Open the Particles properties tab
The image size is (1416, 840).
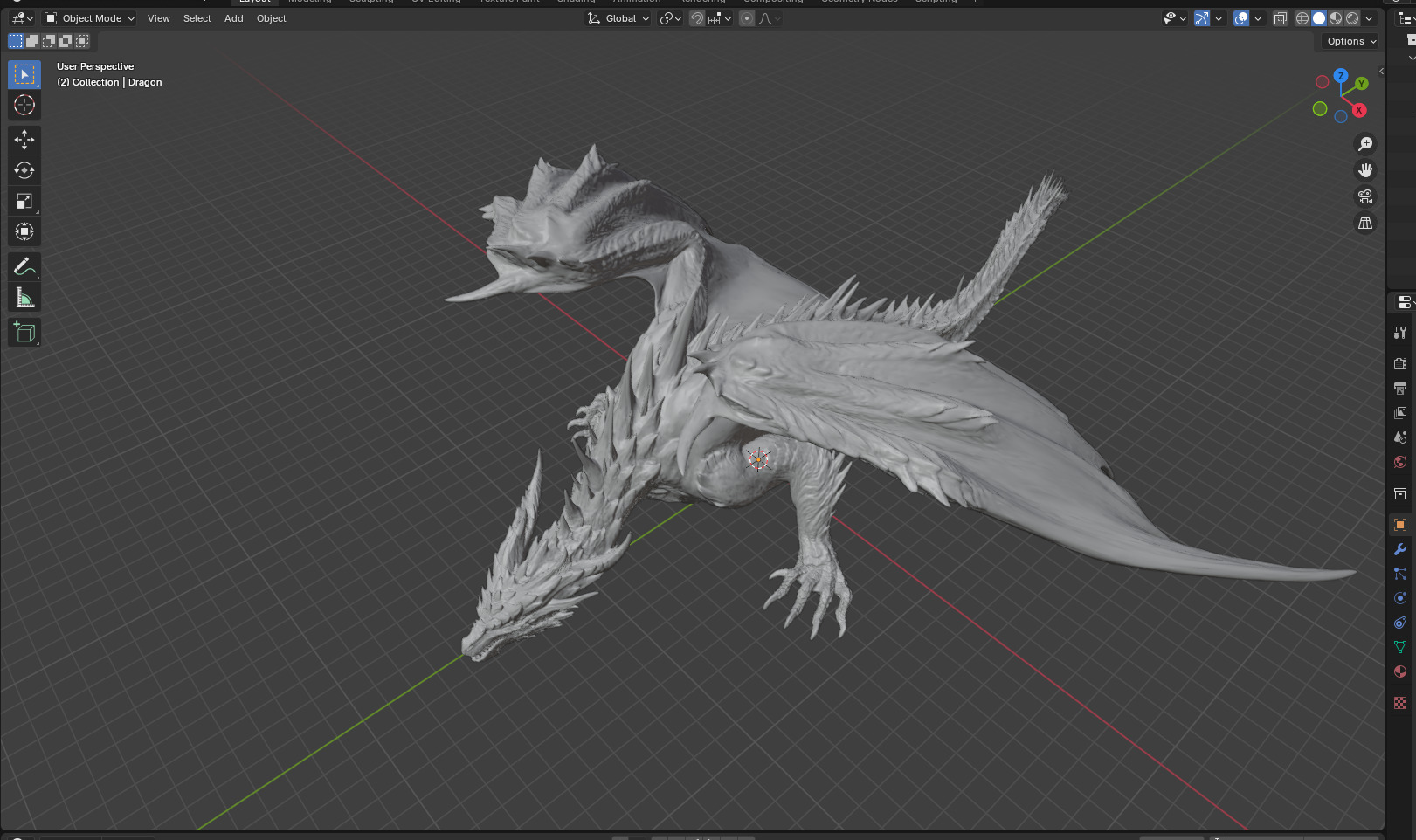pos(1400,574)
